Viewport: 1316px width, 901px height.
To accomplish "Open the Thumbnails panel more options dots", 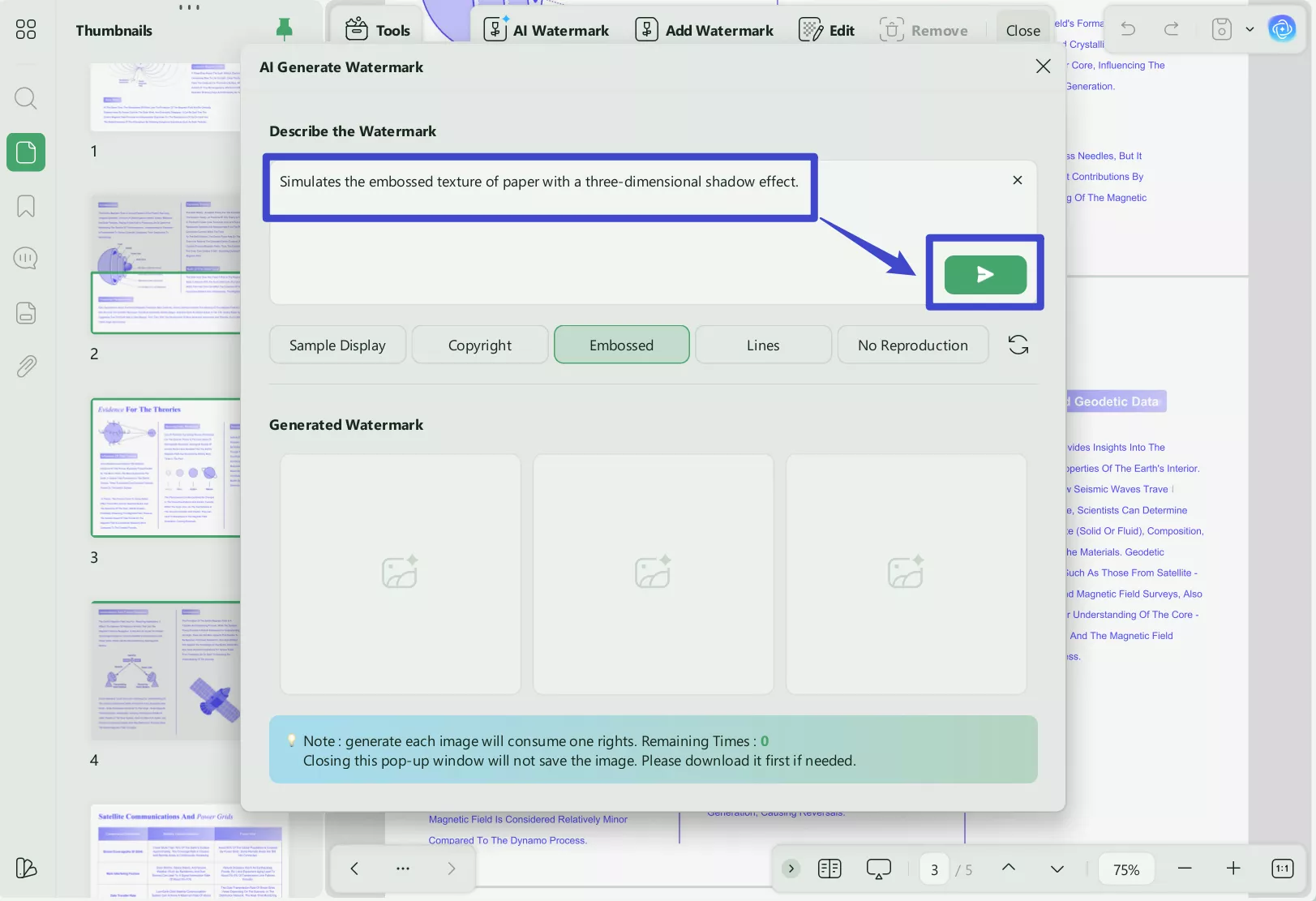I will pyautogui.click(x=189, y=7).
